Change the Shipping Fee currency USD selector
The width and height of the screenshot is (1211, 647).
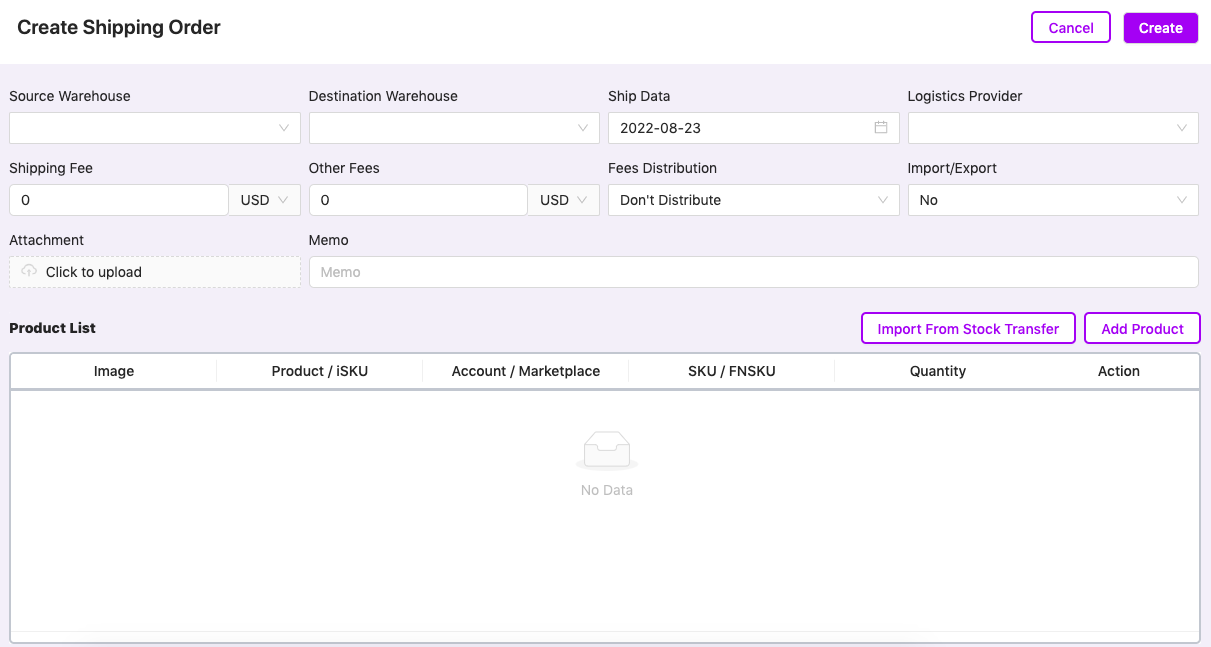click(265, 200)
